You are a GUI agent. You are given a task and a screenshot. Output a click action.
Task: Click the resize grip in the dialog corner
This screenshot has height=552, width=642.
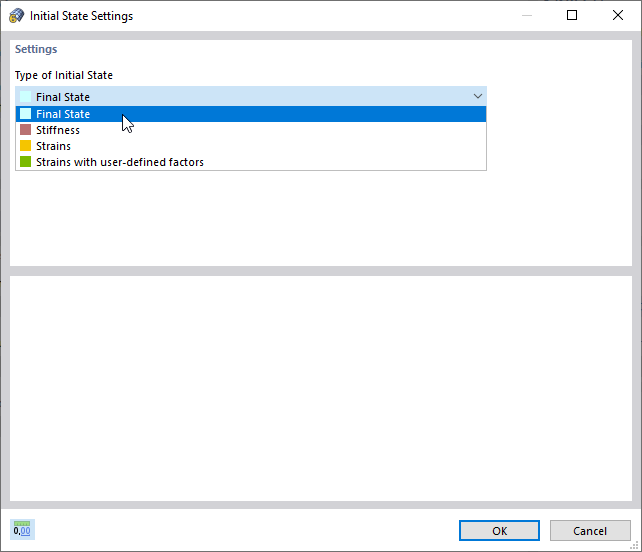(x=635, y=545)
